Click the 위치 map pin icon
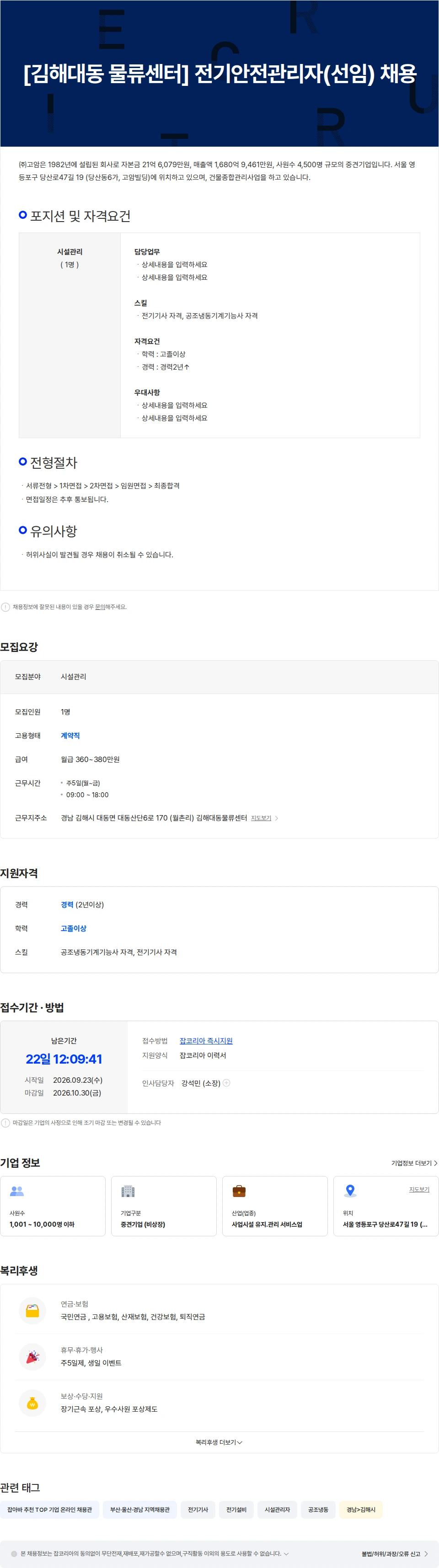 pyautogui.click(x=350, y=1191)
